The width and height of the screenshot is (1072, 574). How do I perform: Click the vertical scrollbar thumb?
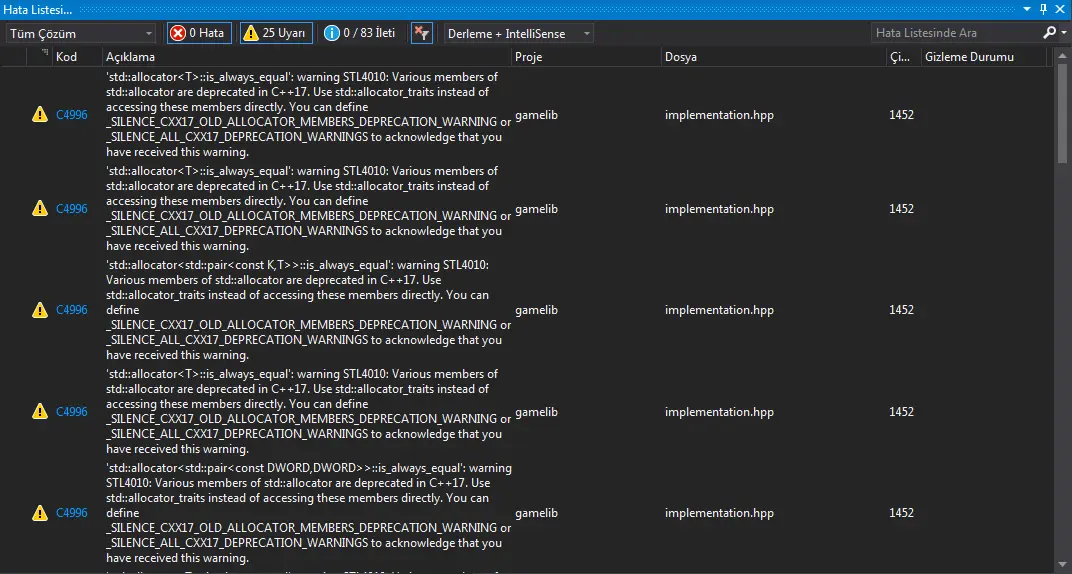[x=1062, y=113]
